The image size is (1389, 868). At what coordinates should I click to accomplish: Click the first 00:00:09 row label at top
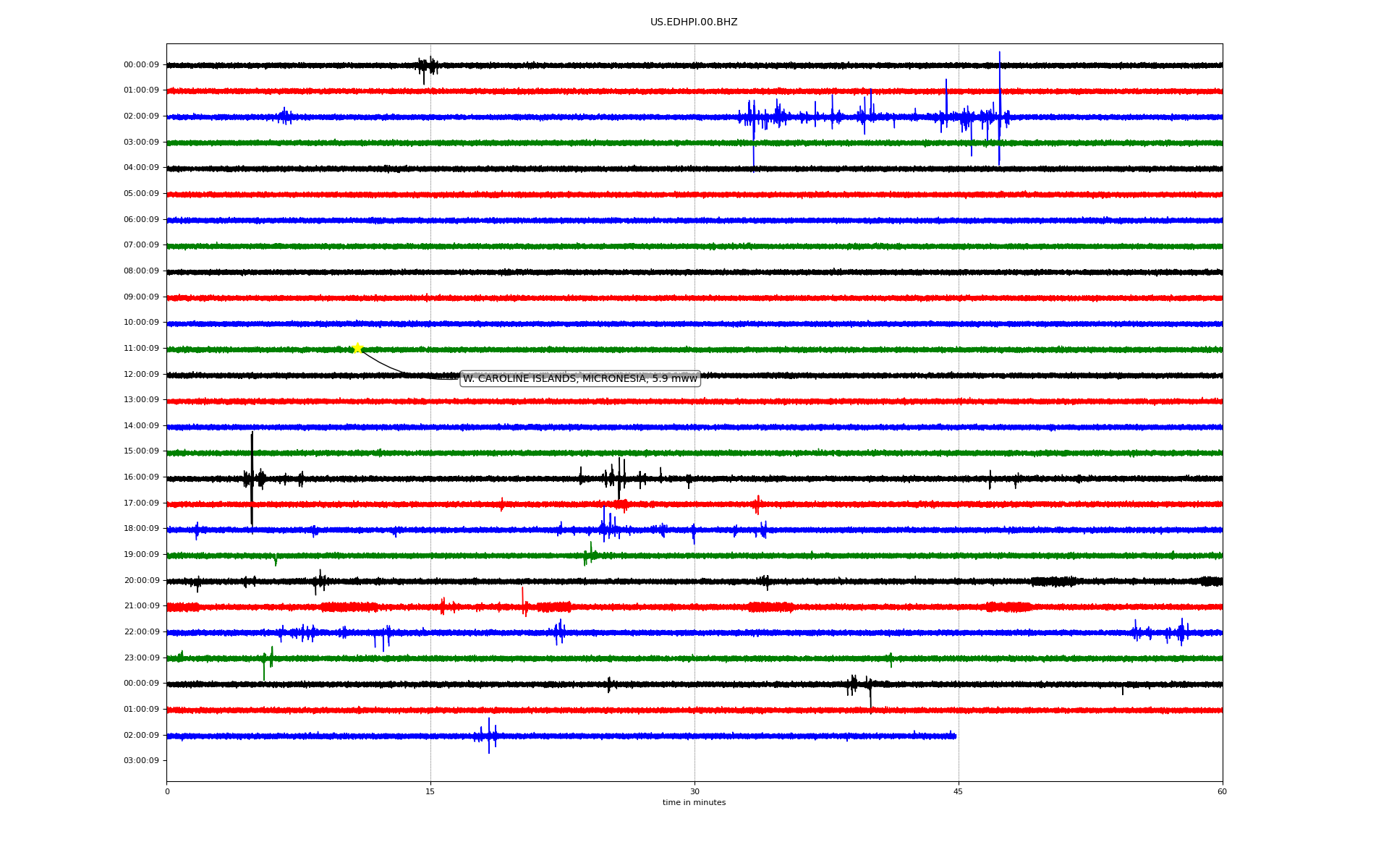coord(141,65)
